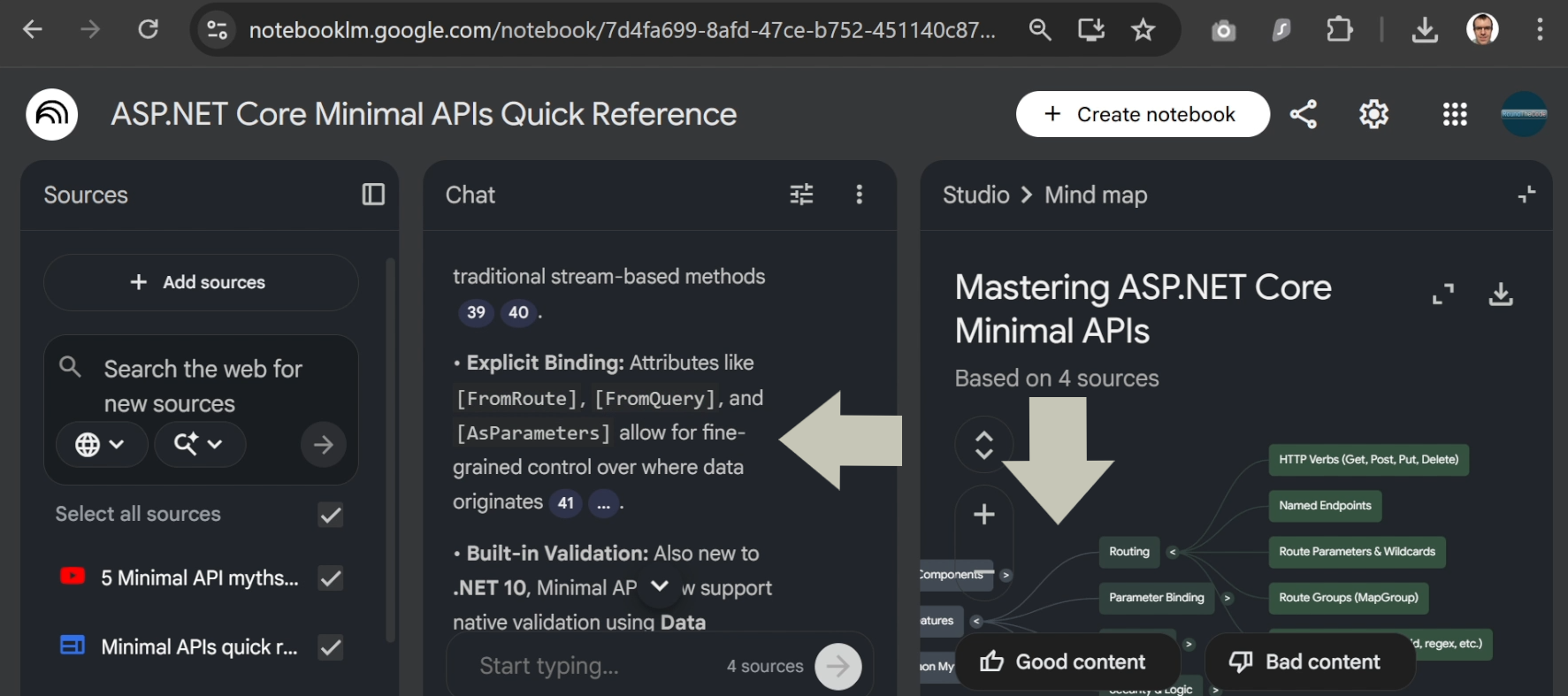Open the search mode dropdown

click(198, 444)
